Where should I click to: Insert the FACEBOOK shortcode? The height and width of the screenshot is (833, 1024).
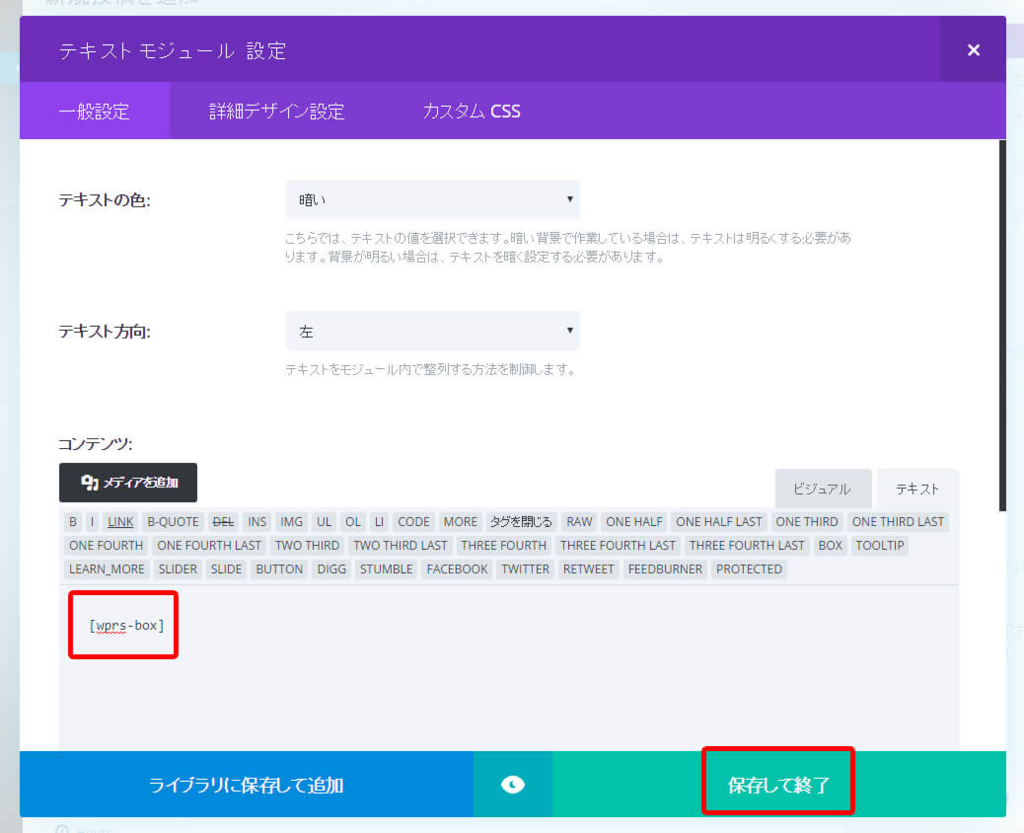pos(457,569)
